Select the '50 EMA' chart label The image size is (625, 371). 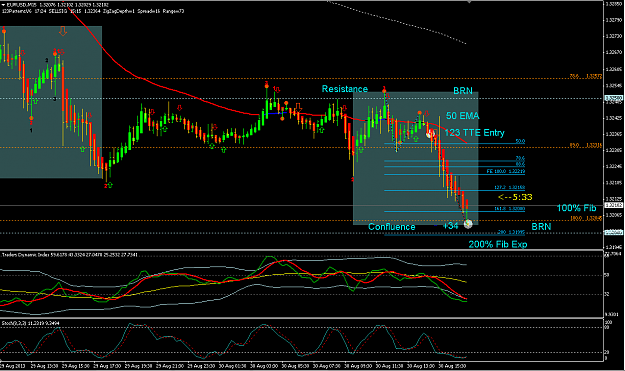pyautogui.click(x=462, y=116)
